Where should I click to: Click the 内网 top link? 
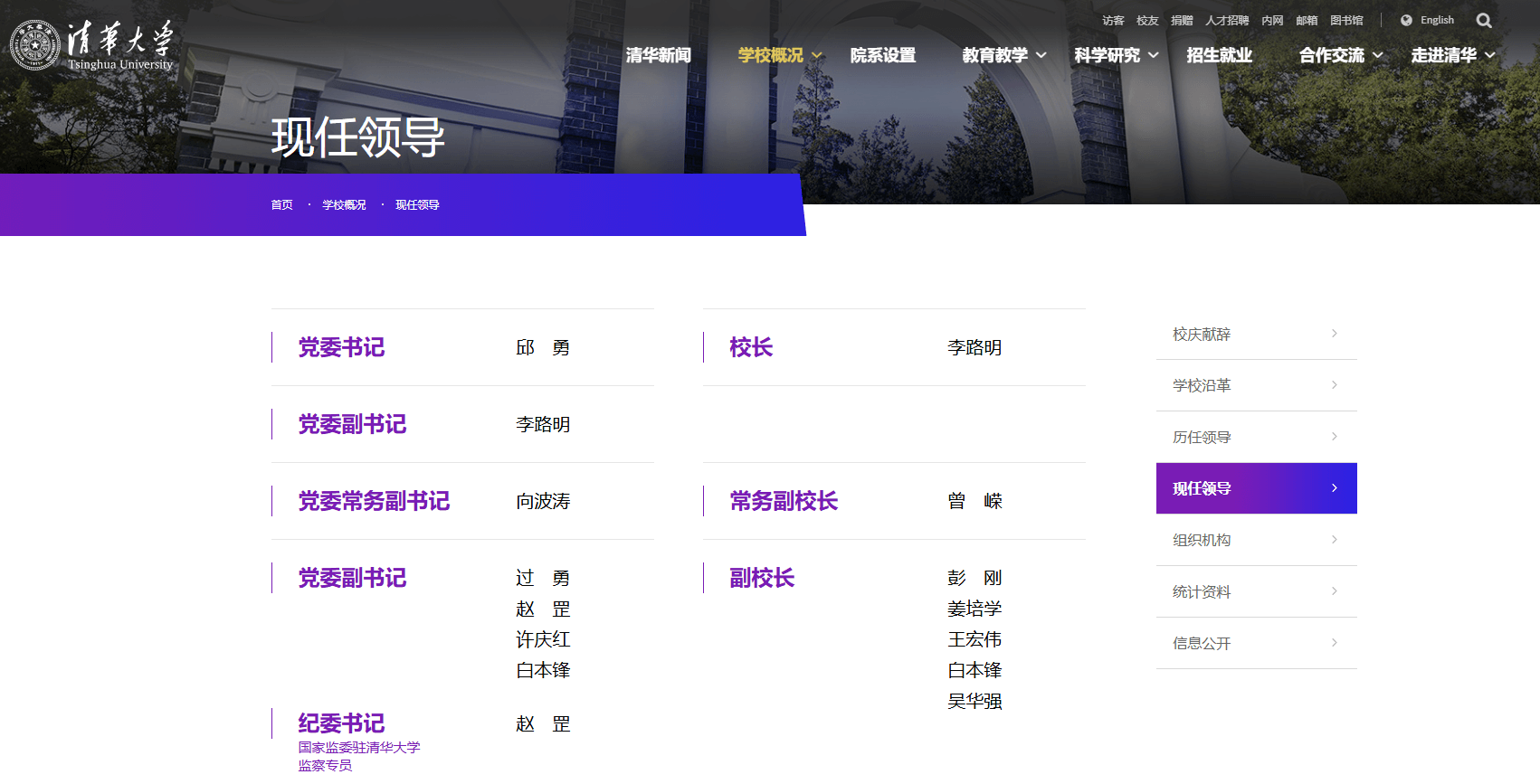coord(1272,20)
